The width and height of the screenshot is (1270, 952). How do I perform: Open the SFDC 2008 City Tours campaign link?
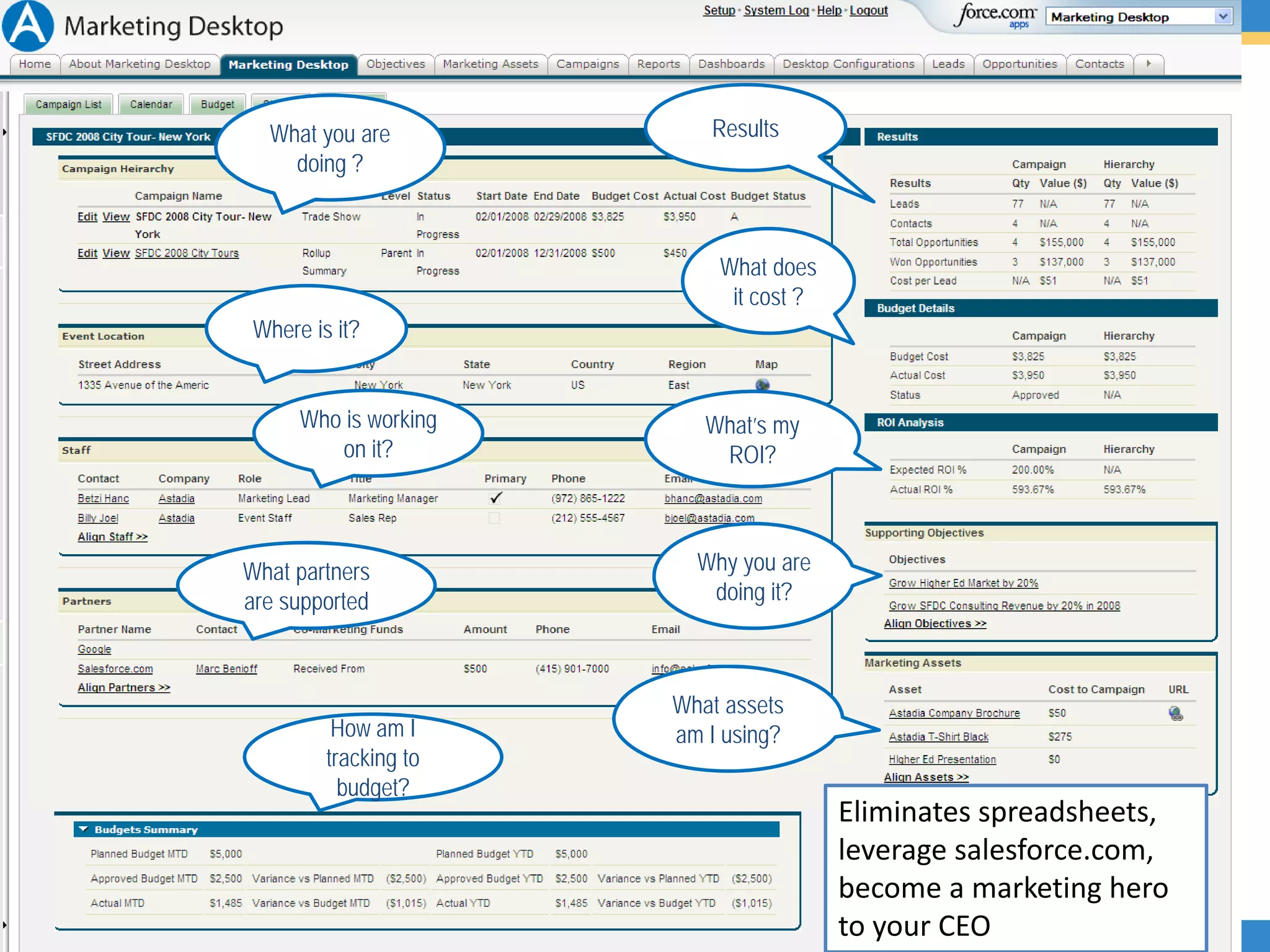coord(187,253)
